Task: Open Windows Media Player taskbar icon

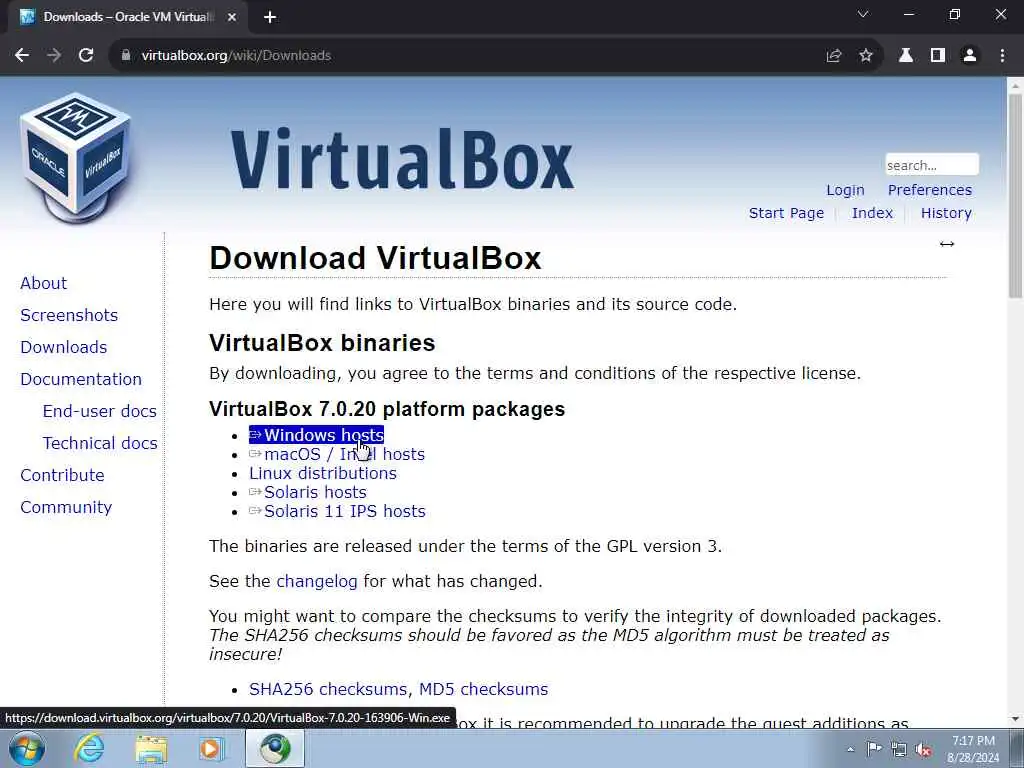Action: point(211,748)
